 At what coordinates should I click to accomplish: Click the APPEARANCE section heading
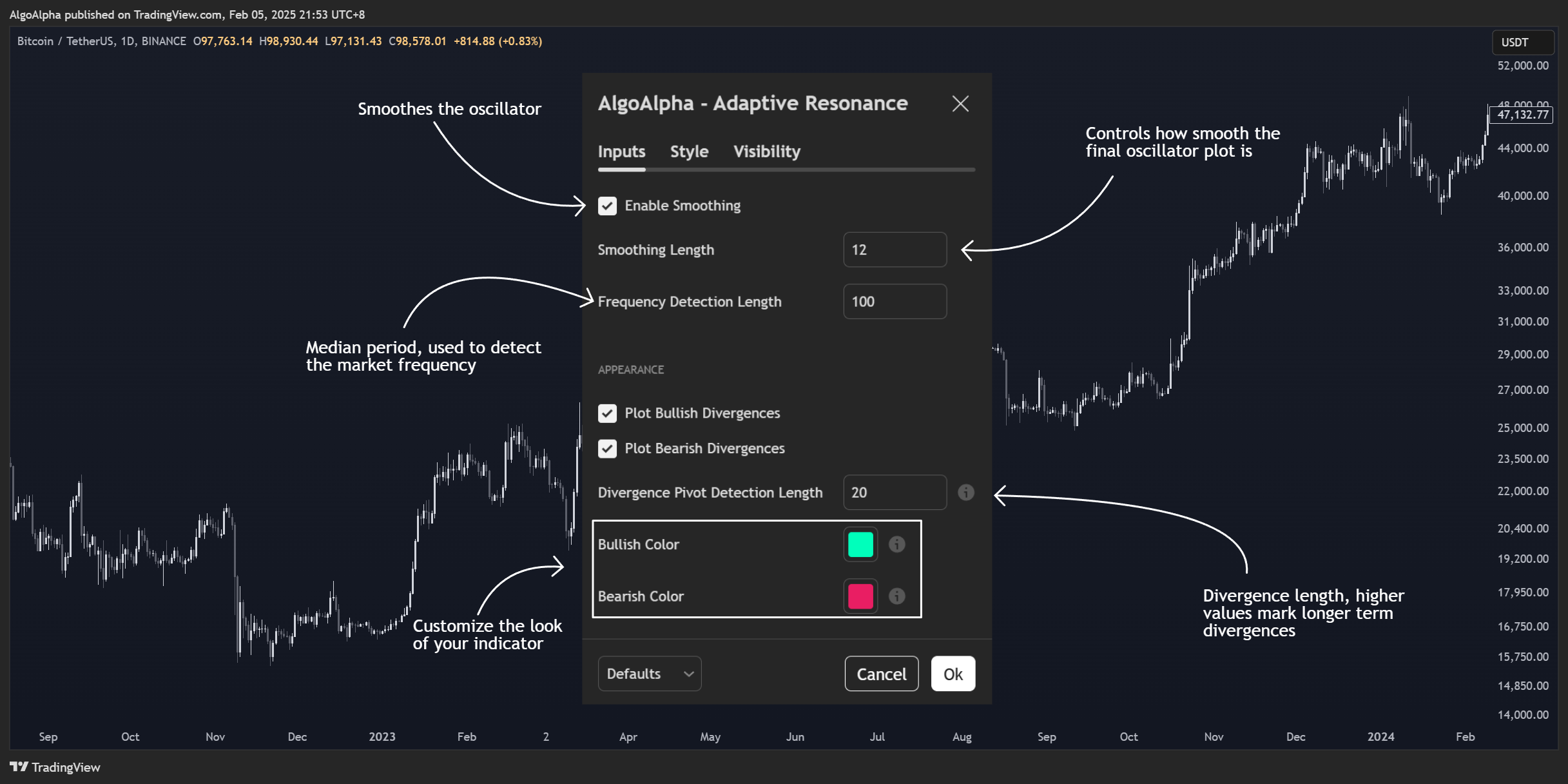pyautogui.click(x=630, y=370)
